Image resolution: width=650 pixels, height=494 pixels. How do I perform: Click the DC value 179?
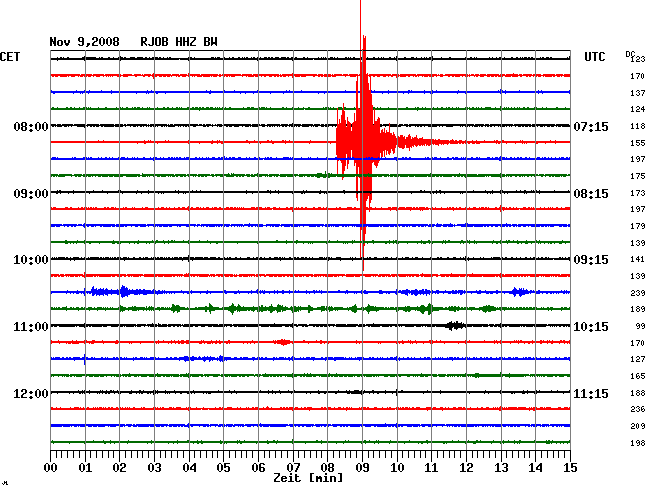[x=638, y=226]
